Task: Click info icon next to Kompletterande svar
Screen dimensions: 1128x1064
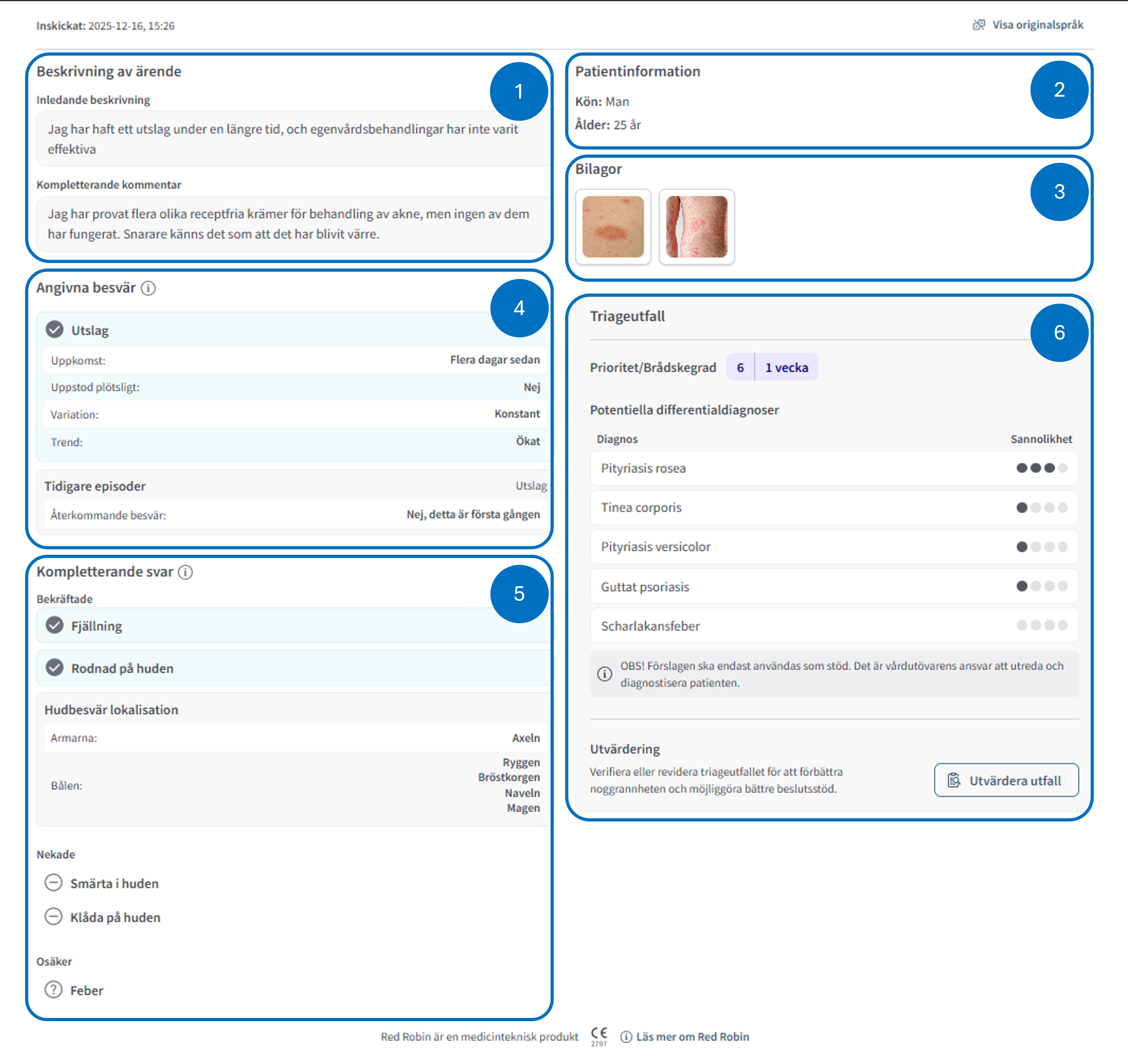Action: [185, 572]
